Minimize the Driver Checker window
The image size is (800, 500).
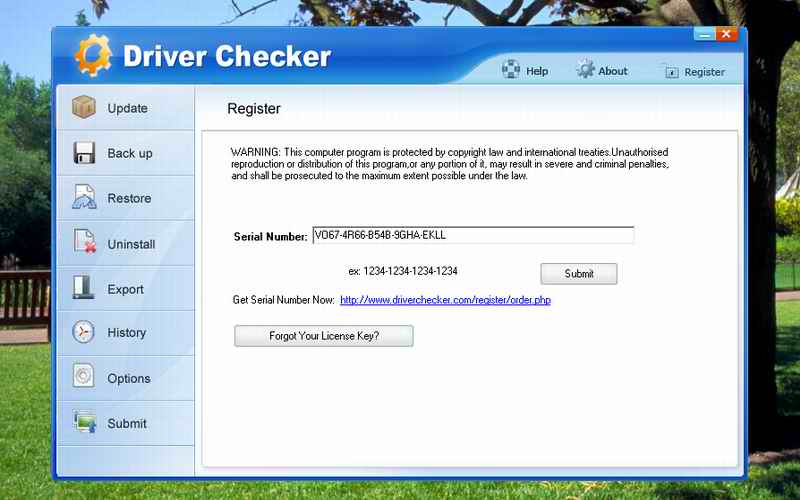tap(705, 35)
